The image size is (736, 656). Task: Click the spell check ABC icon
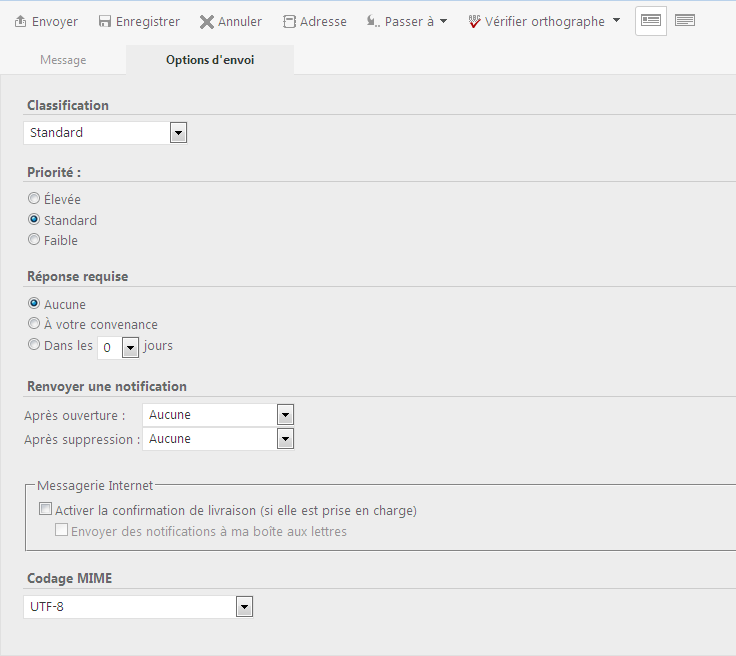(475, 21)
